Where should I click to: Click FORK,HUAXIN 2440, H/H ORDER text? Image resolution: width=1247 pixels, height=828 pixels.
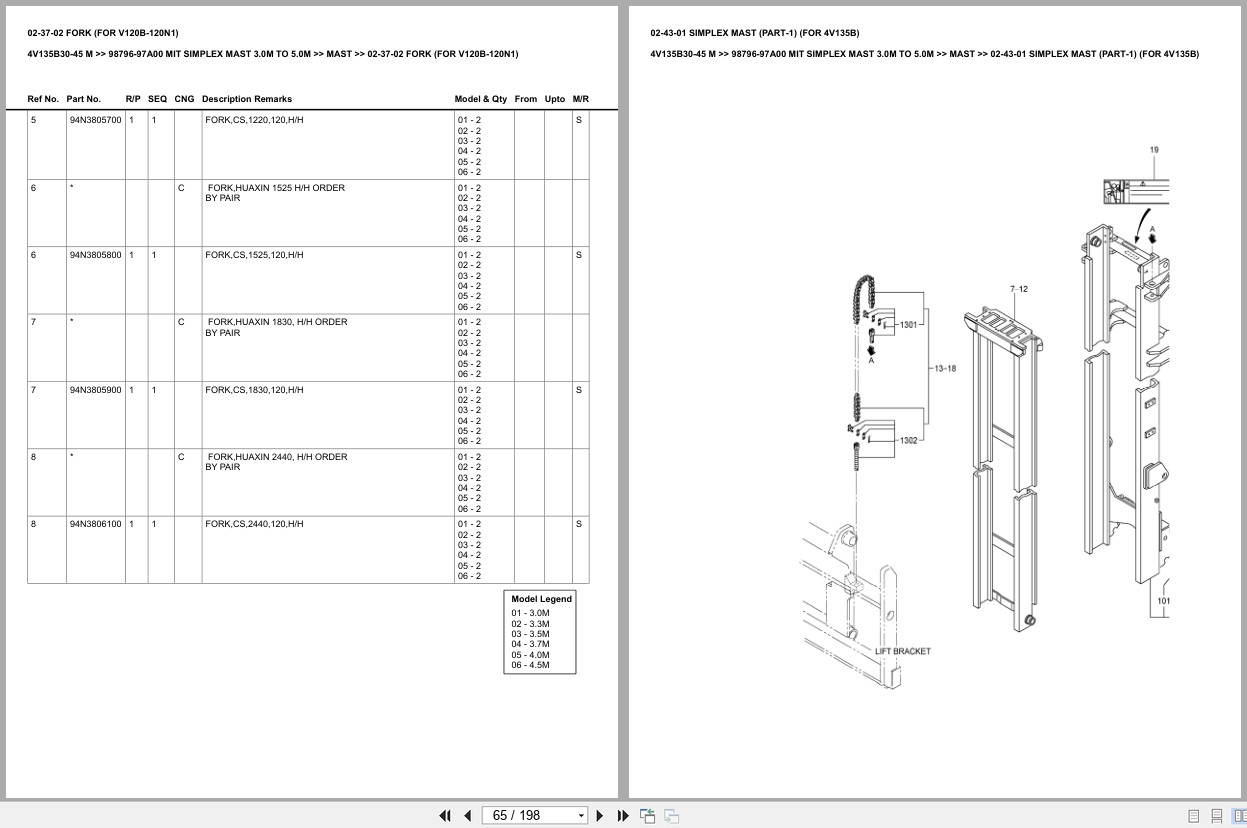[x=277, y=457]
